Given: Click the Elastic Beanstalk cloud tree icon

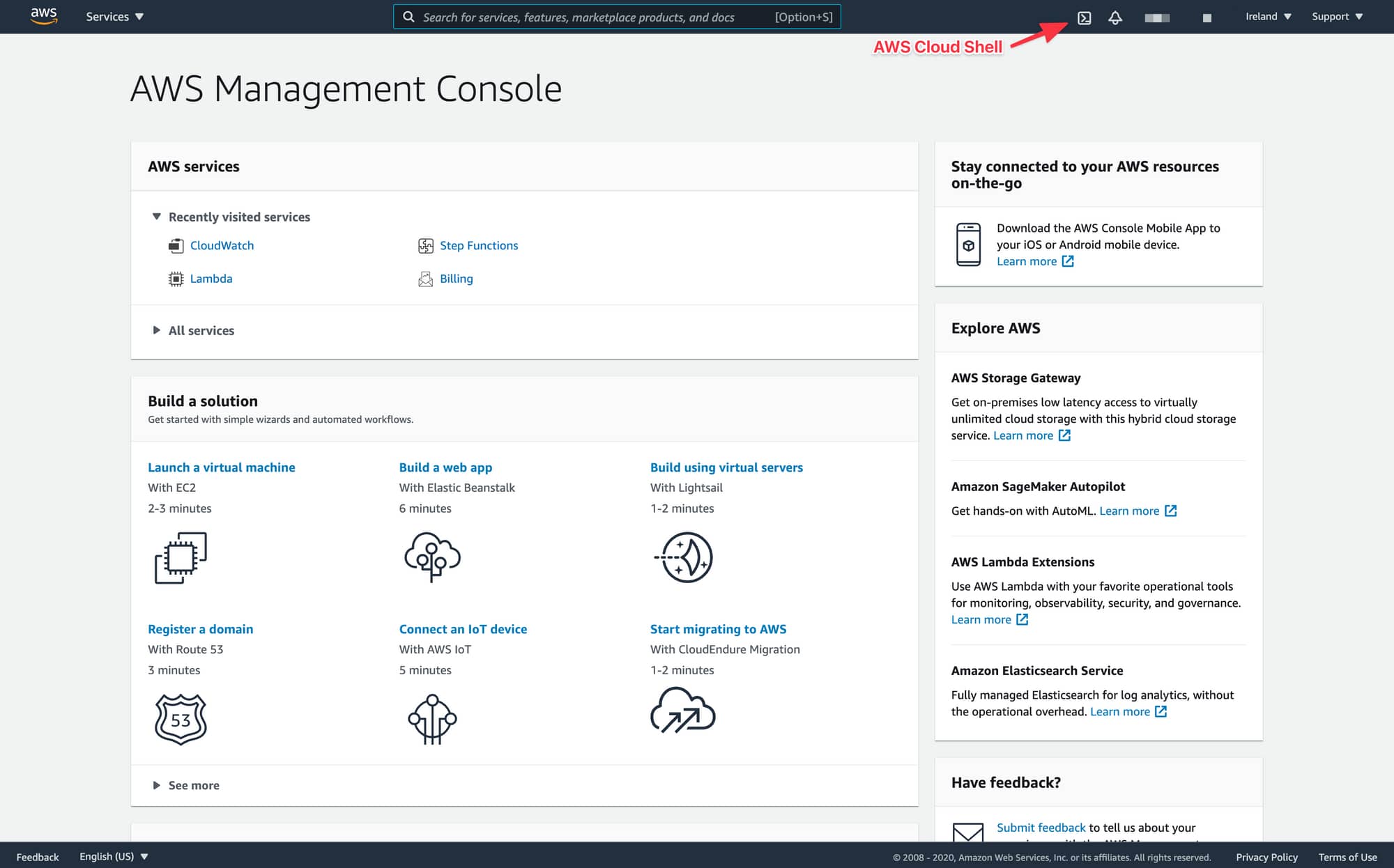Looking at the screenshot, I should pos(433,557).
